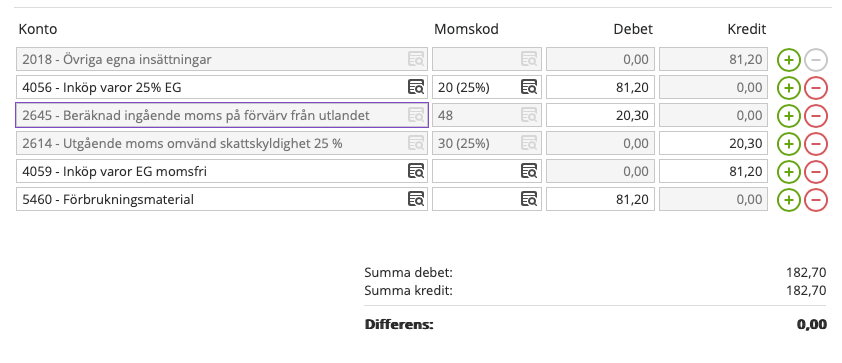Add a row after 2018 Övriga egna insättningar
842x363 pixels.
click(789, 60)
